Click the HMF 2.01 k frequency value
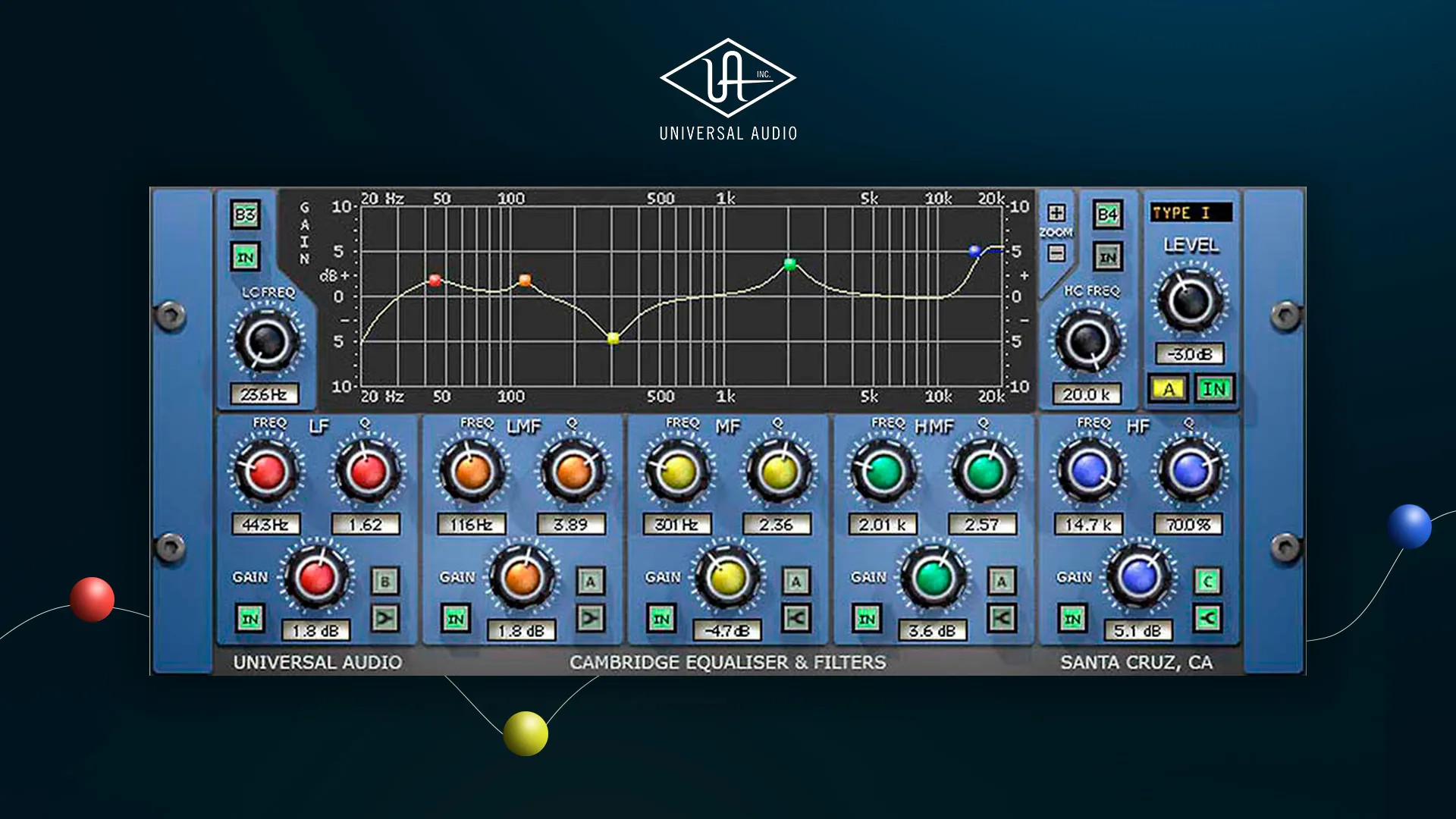1456x819 pixels. coord(883,524)
